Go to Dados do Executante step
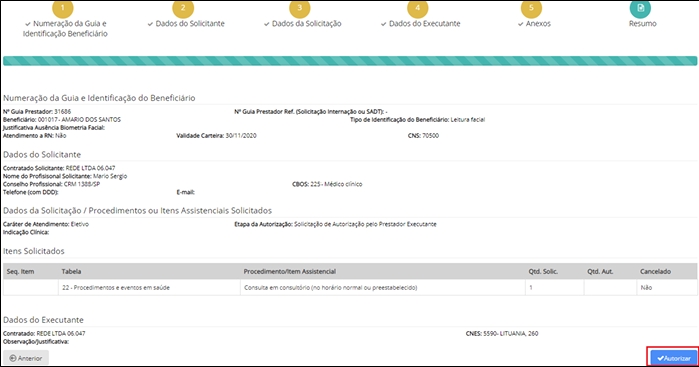This screenshot has height=367, width=699. pos(420,24)
